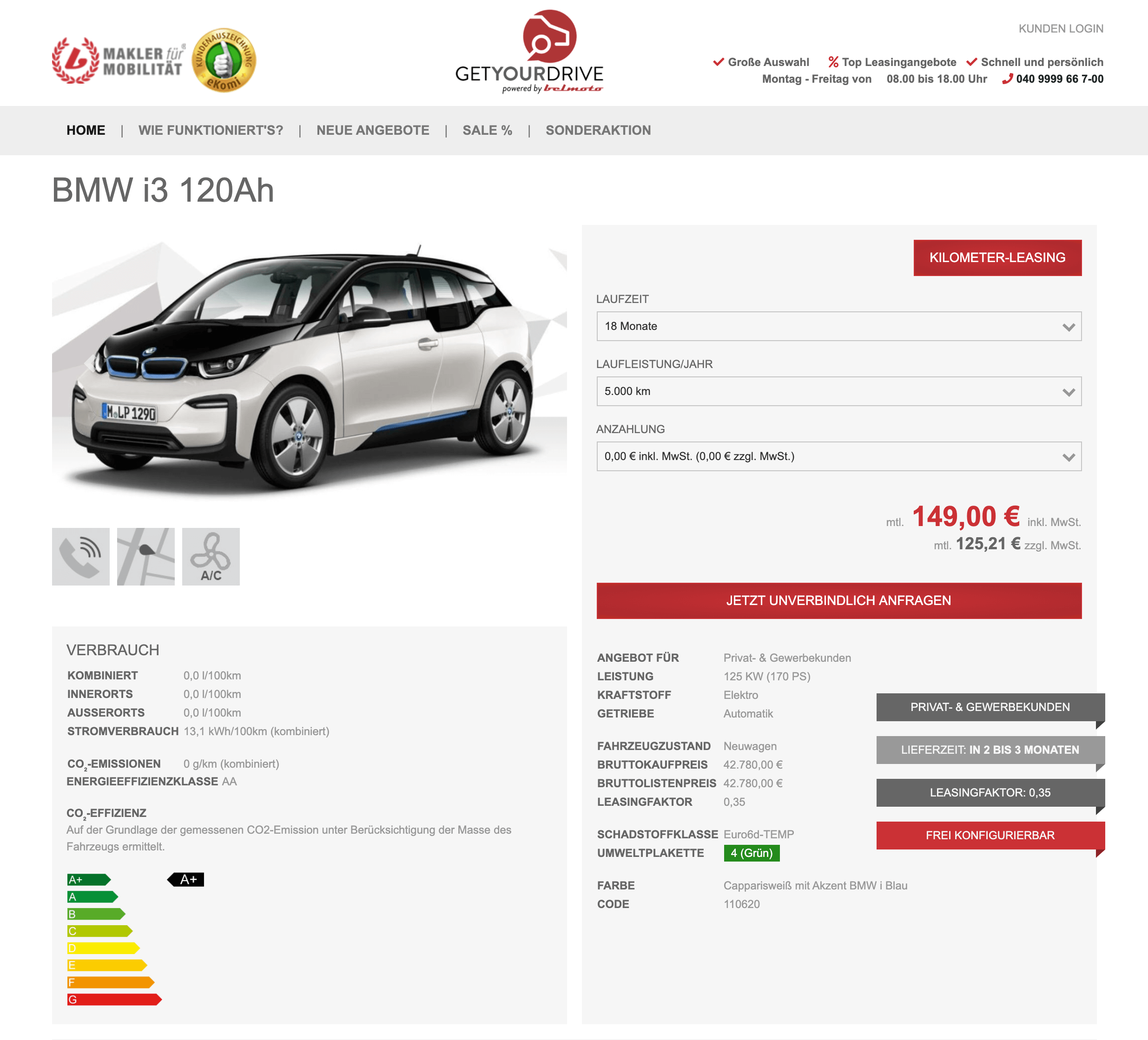The height and width of the screenshot is (1040, 1148).
Task: Click the Stromverbrauch 13,1 kWh/100km value
Action: [x=256, y=731]
